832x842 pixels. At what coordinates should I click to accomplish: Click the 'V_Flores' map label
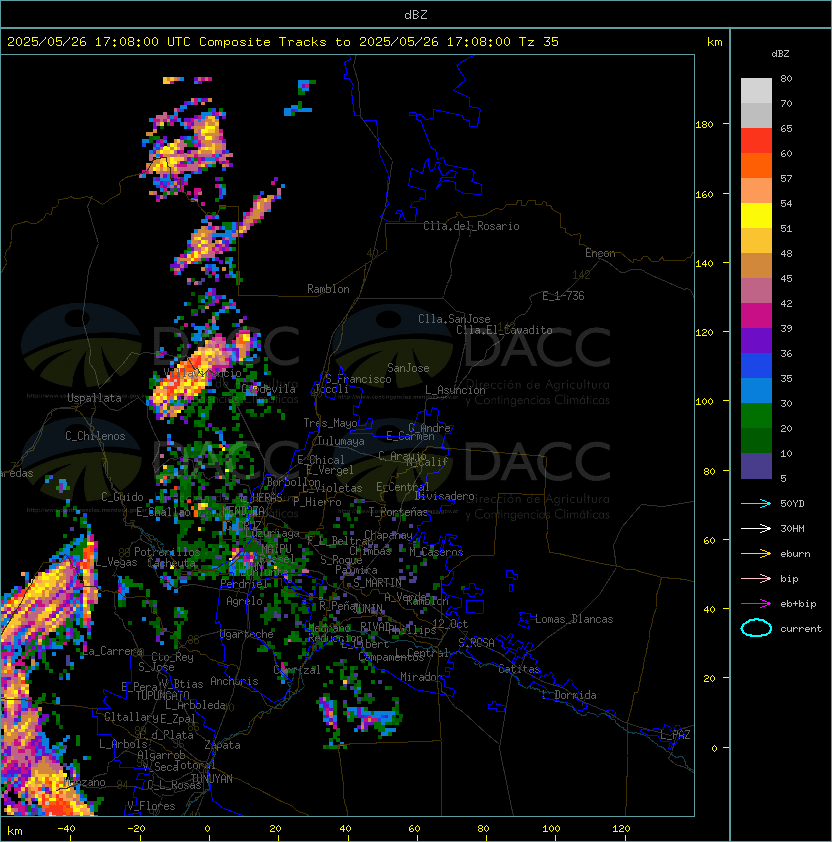coord(151,806)
